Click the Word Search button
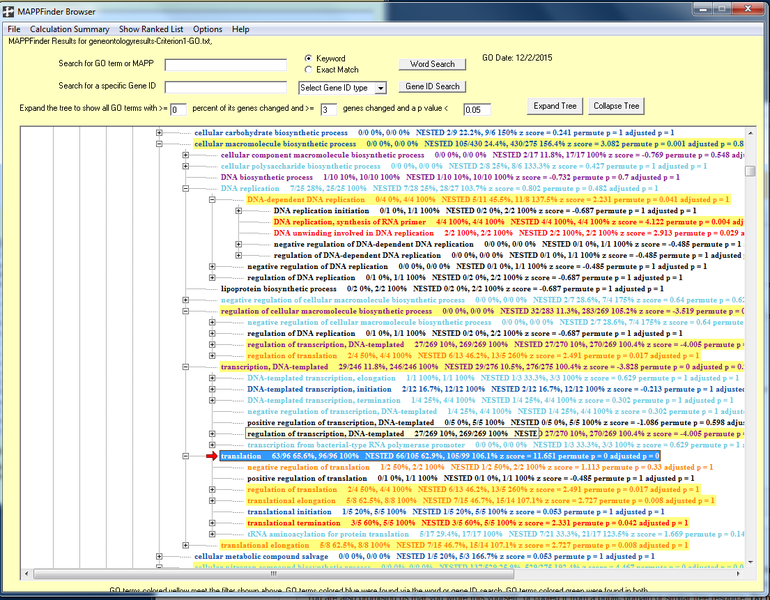Viewport: 770px width, 600px height. pos(432,64)
